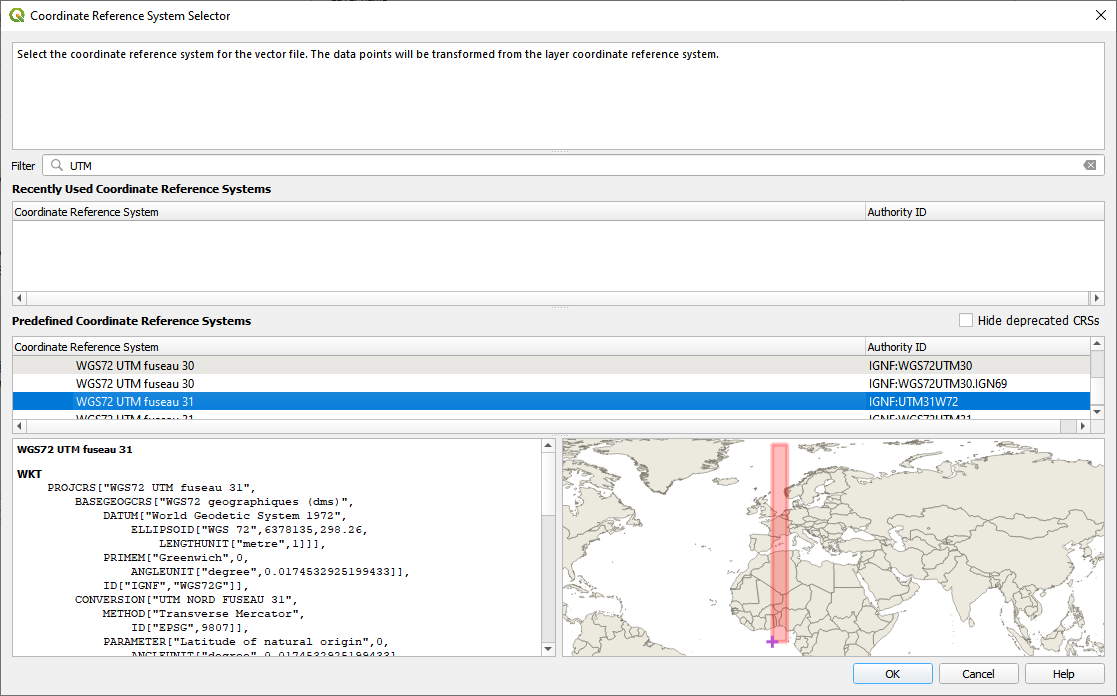The image size is (1117, 696).
Task: Click the Recently Used Coordinate Reference Systems heading
Action: tap(142, 189)
